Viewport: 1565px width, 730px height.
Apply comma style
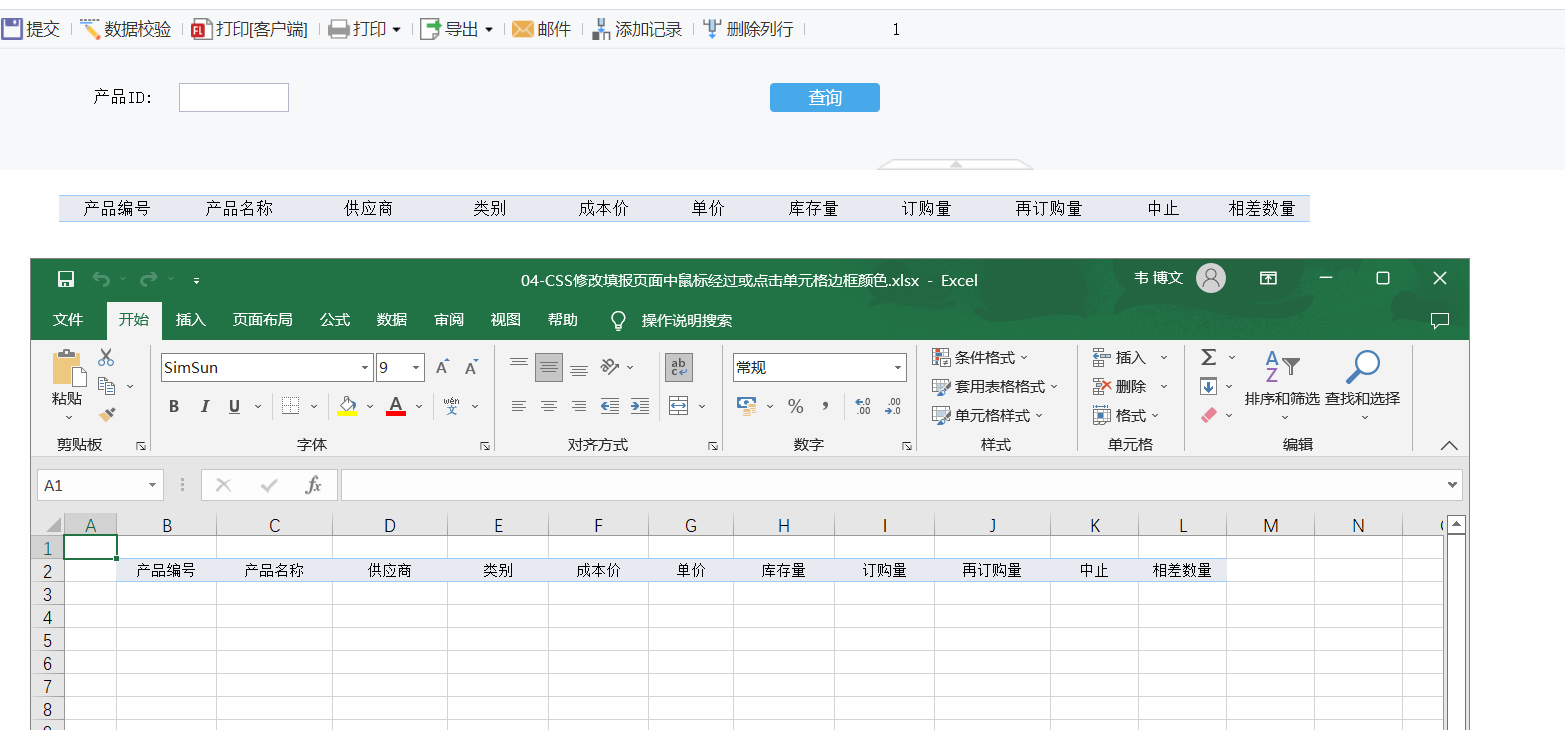825,406
